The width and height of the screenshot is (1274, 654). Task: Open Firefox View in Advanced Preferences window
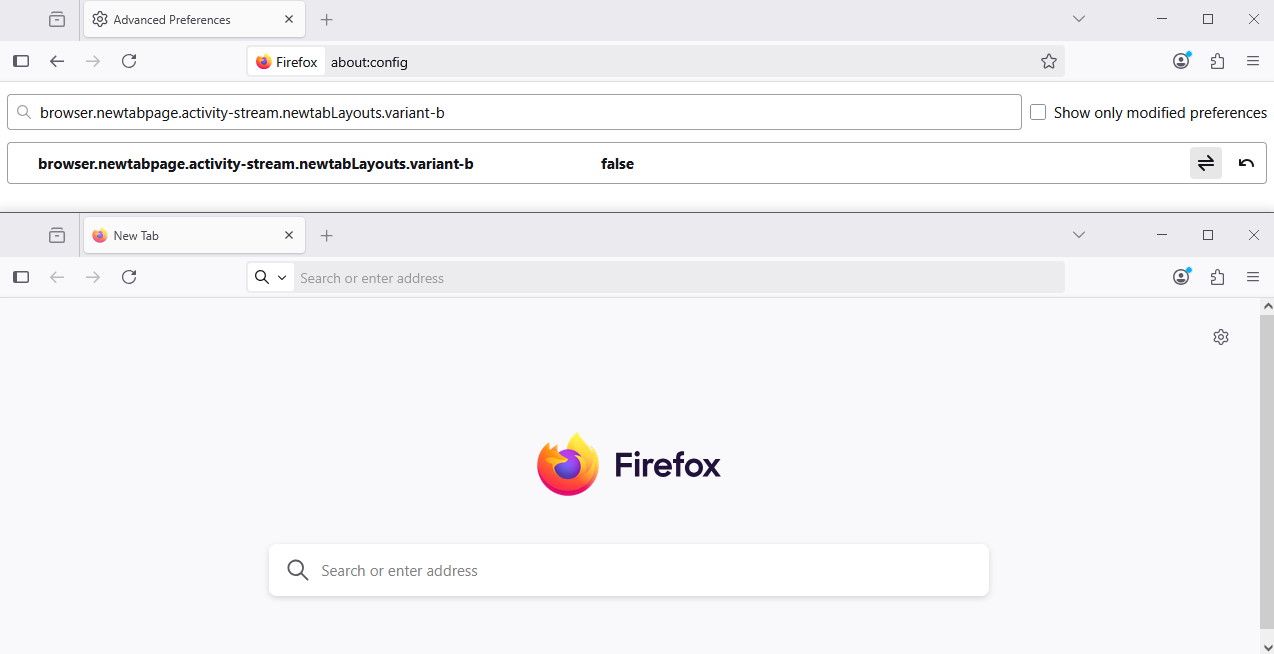point(57,19)
